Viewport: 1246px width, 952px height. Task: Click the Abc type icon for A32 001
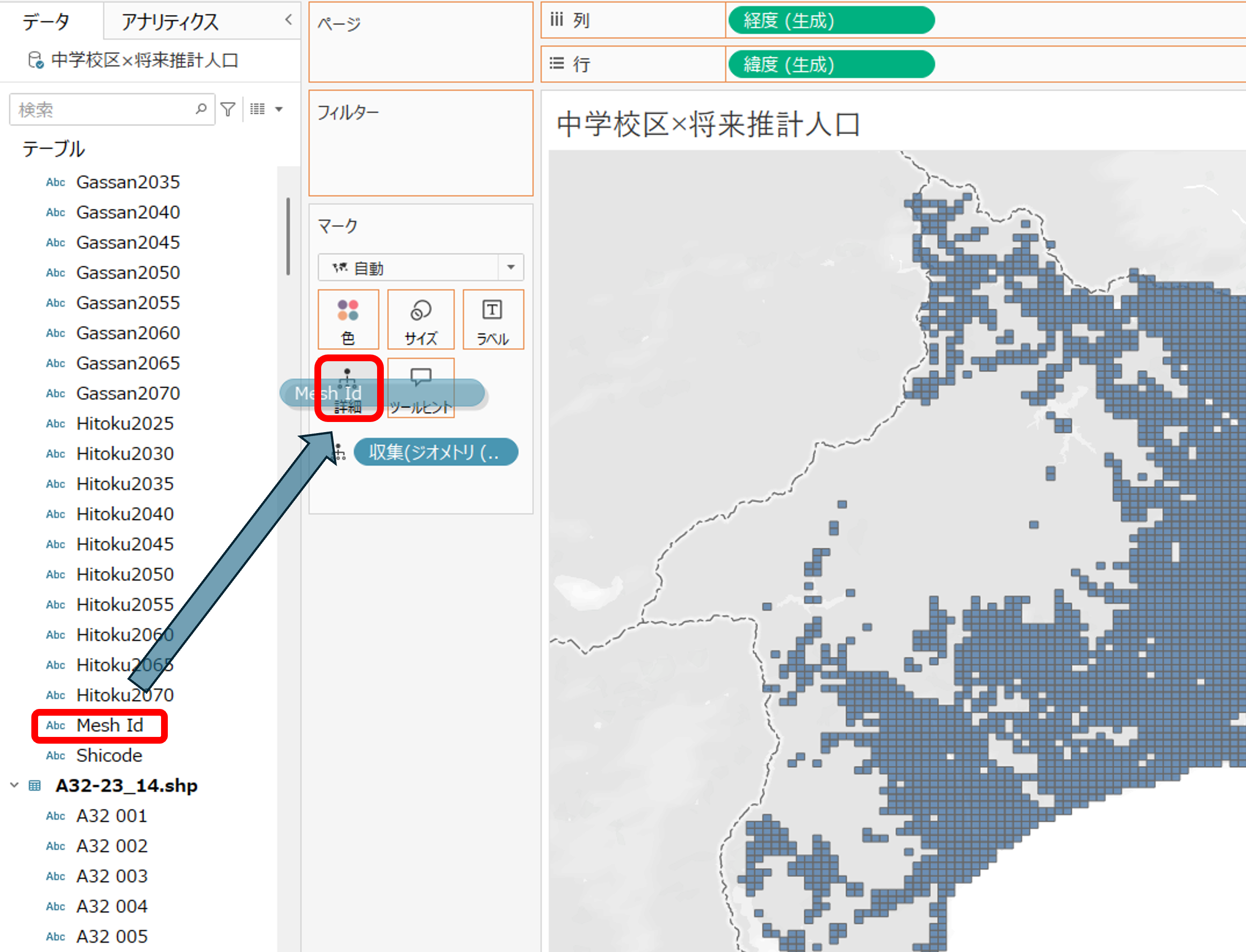(55, 816)
